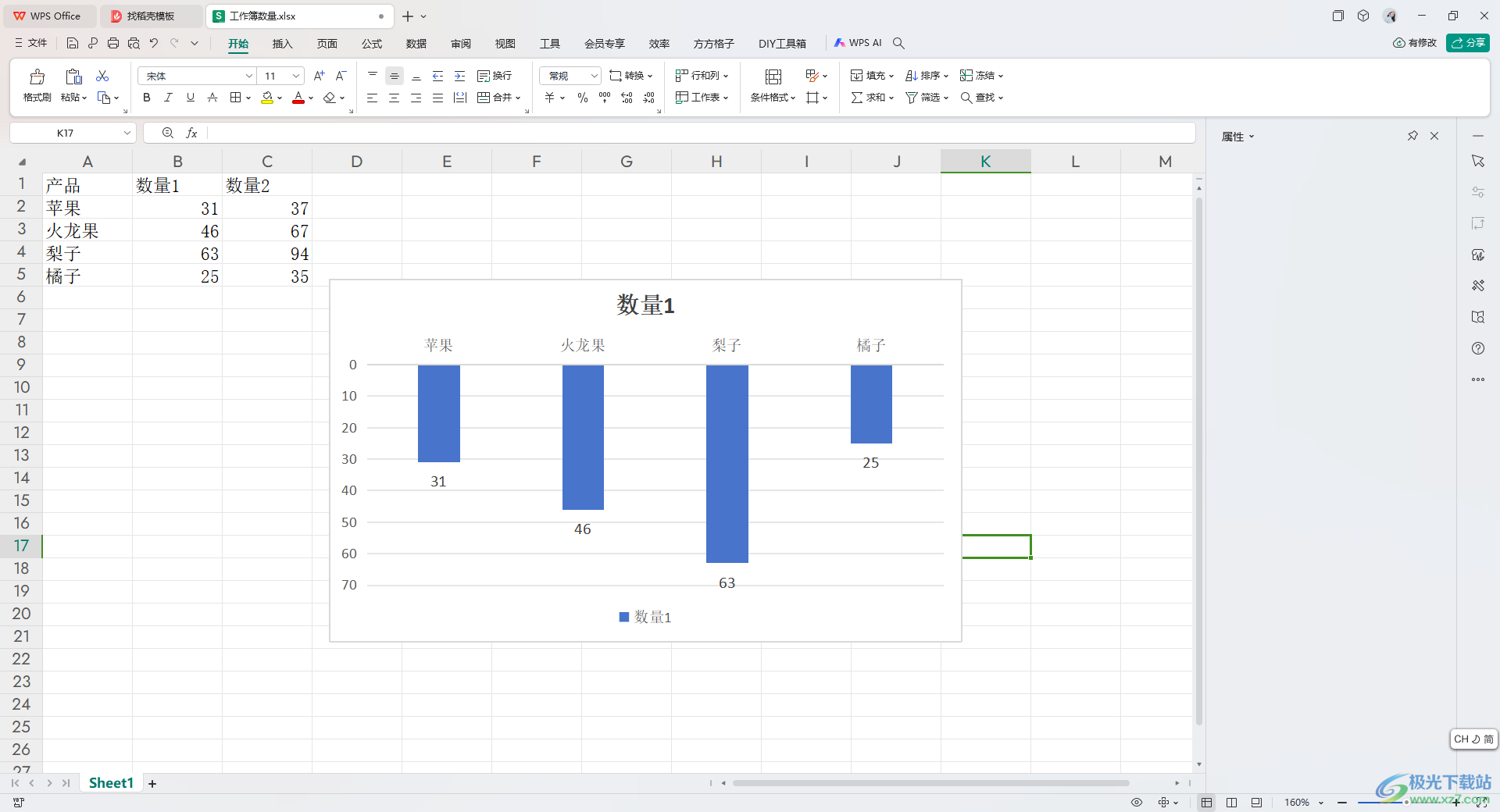This screenshot has width=1500, height=812.
Task: Add a new sheet with plus button
Action: pos(152,784)
